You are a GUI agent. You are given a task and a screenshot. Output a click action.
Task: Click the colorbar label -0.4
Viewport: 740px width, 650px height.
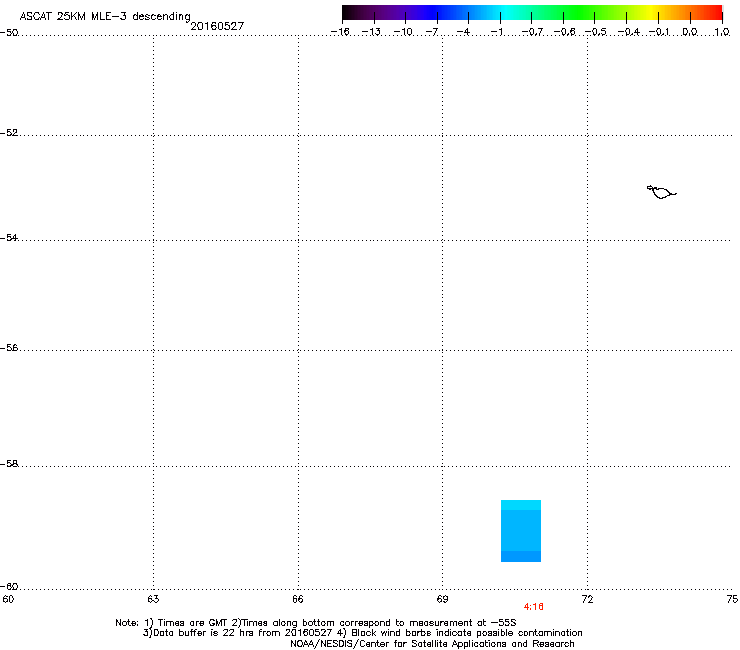[x=629, y=32]
